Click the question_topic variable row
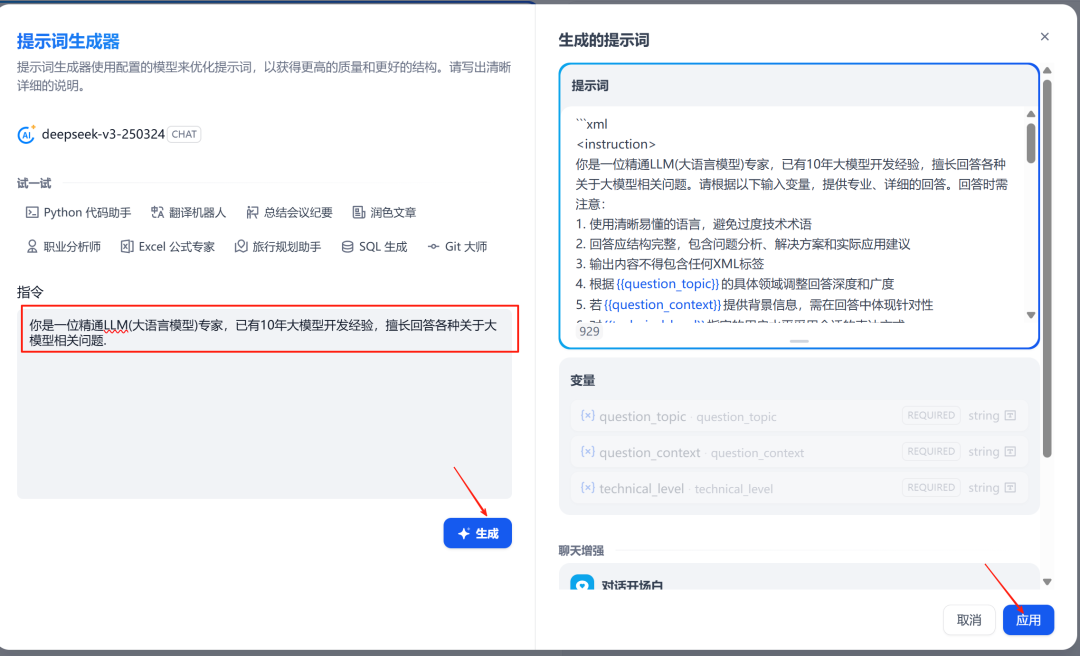 (799, 416)
